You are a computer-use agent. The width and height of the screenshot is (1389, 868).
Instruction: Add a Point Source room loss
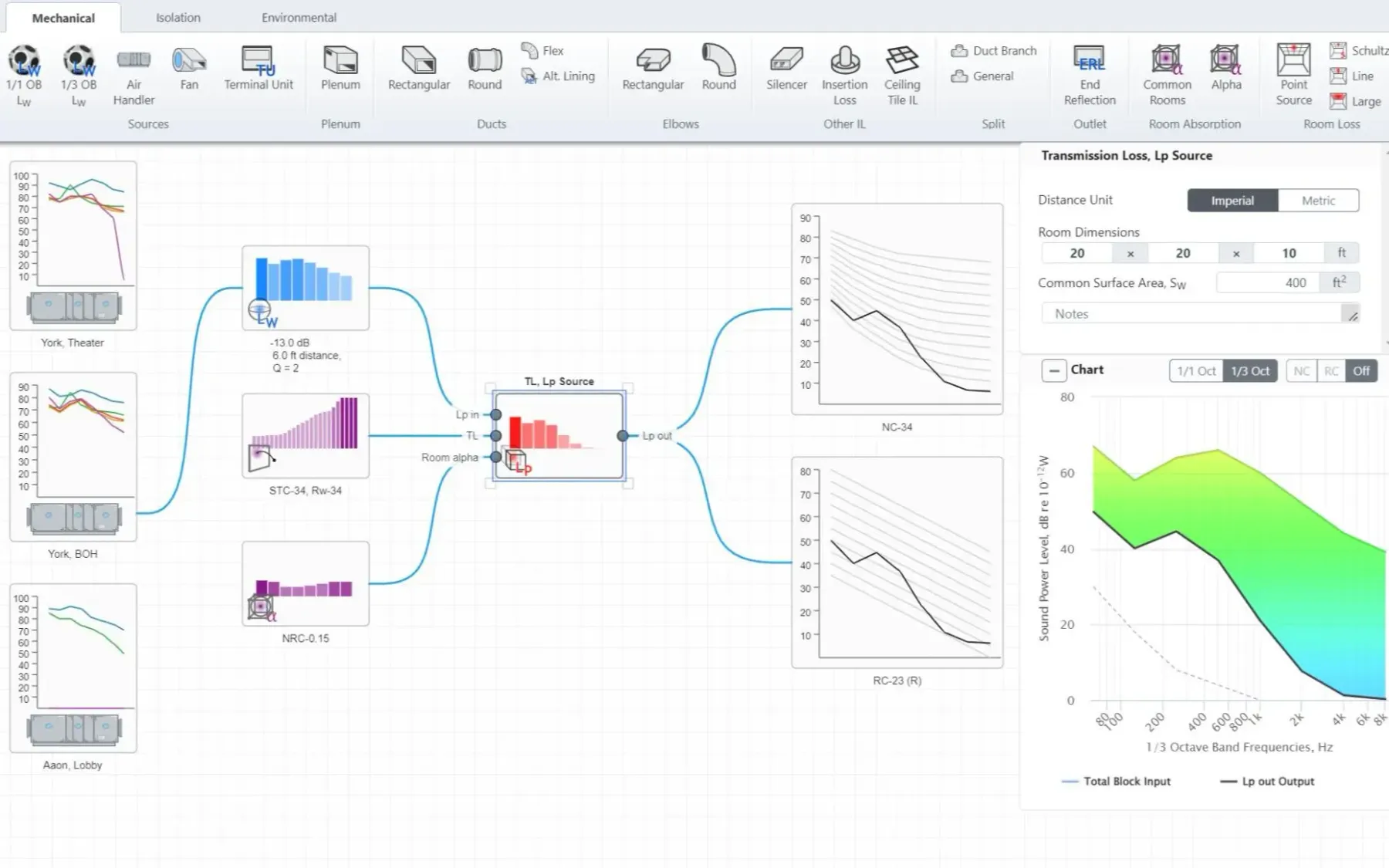point(1293,75)
